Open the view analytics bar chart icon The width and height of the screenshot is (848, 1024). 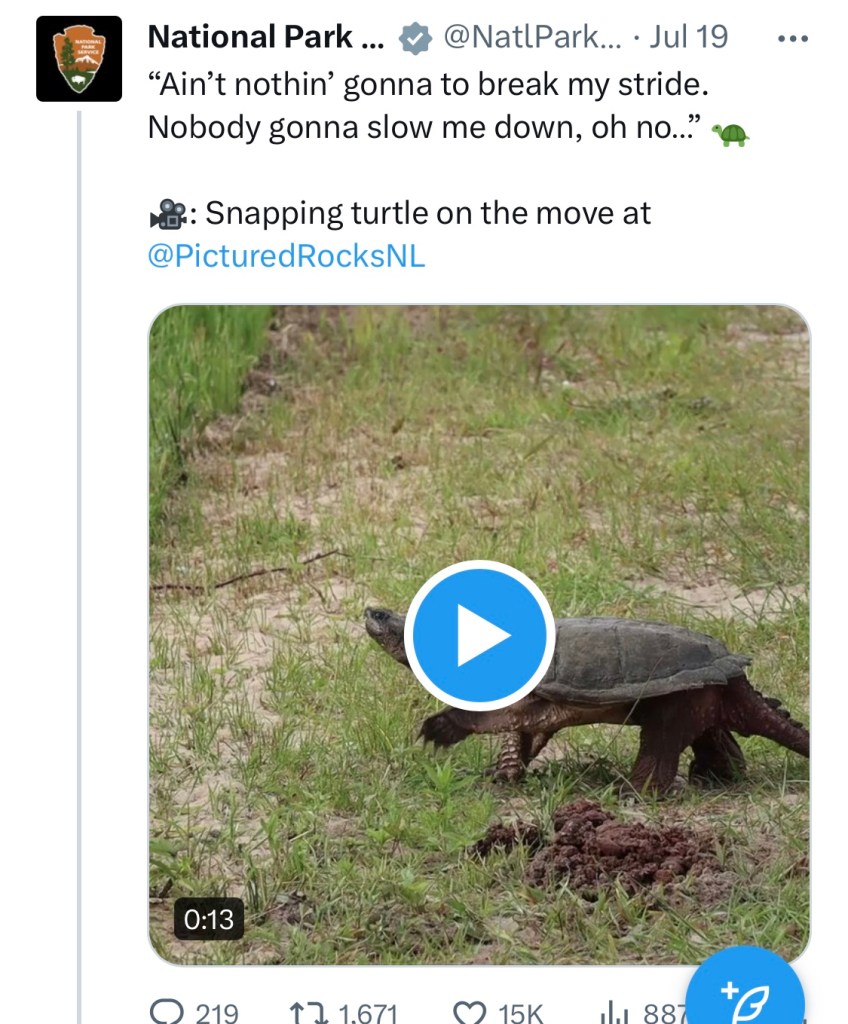612,1012
